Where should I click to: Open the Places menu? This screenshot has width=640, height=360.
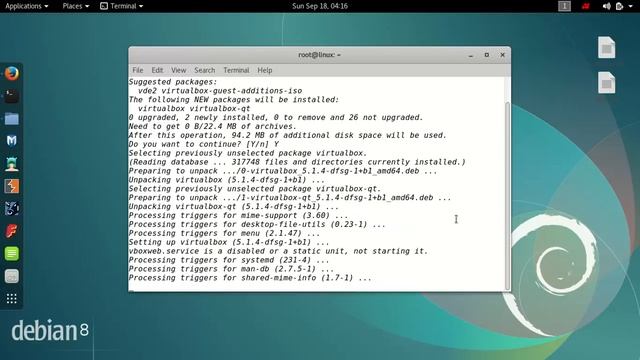click(x=76, y=6)
